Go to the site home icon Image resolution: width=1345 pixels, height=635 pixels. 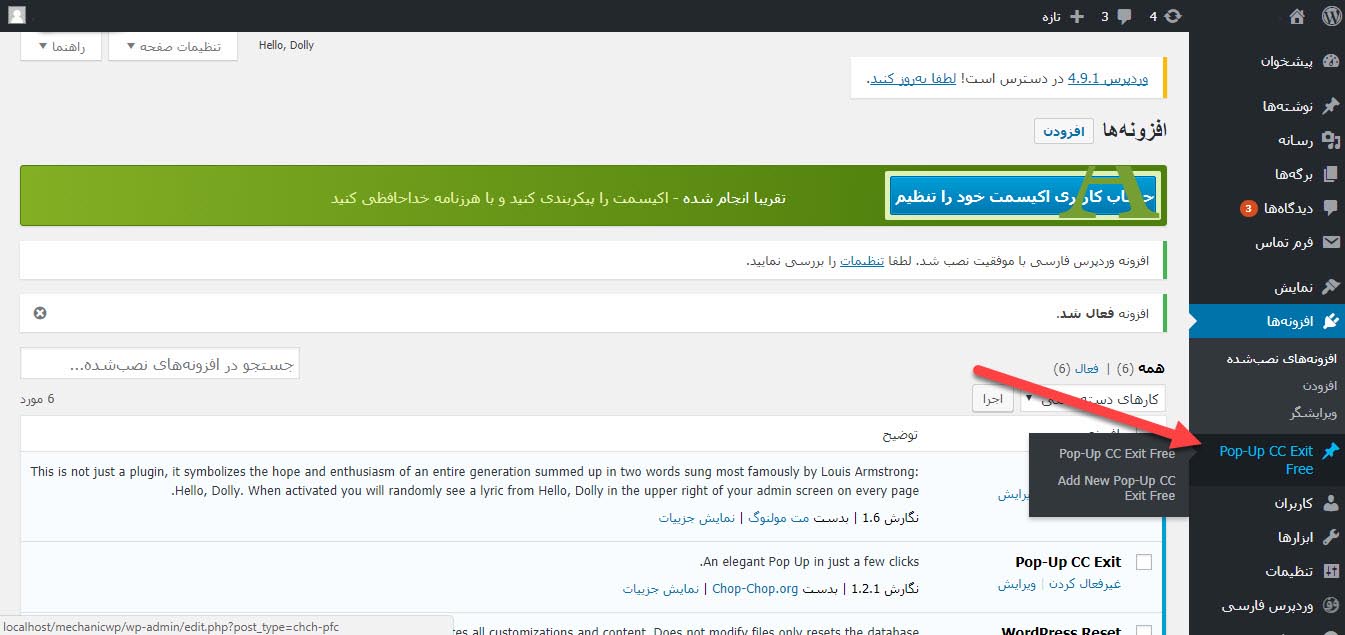coord(1297,16)
